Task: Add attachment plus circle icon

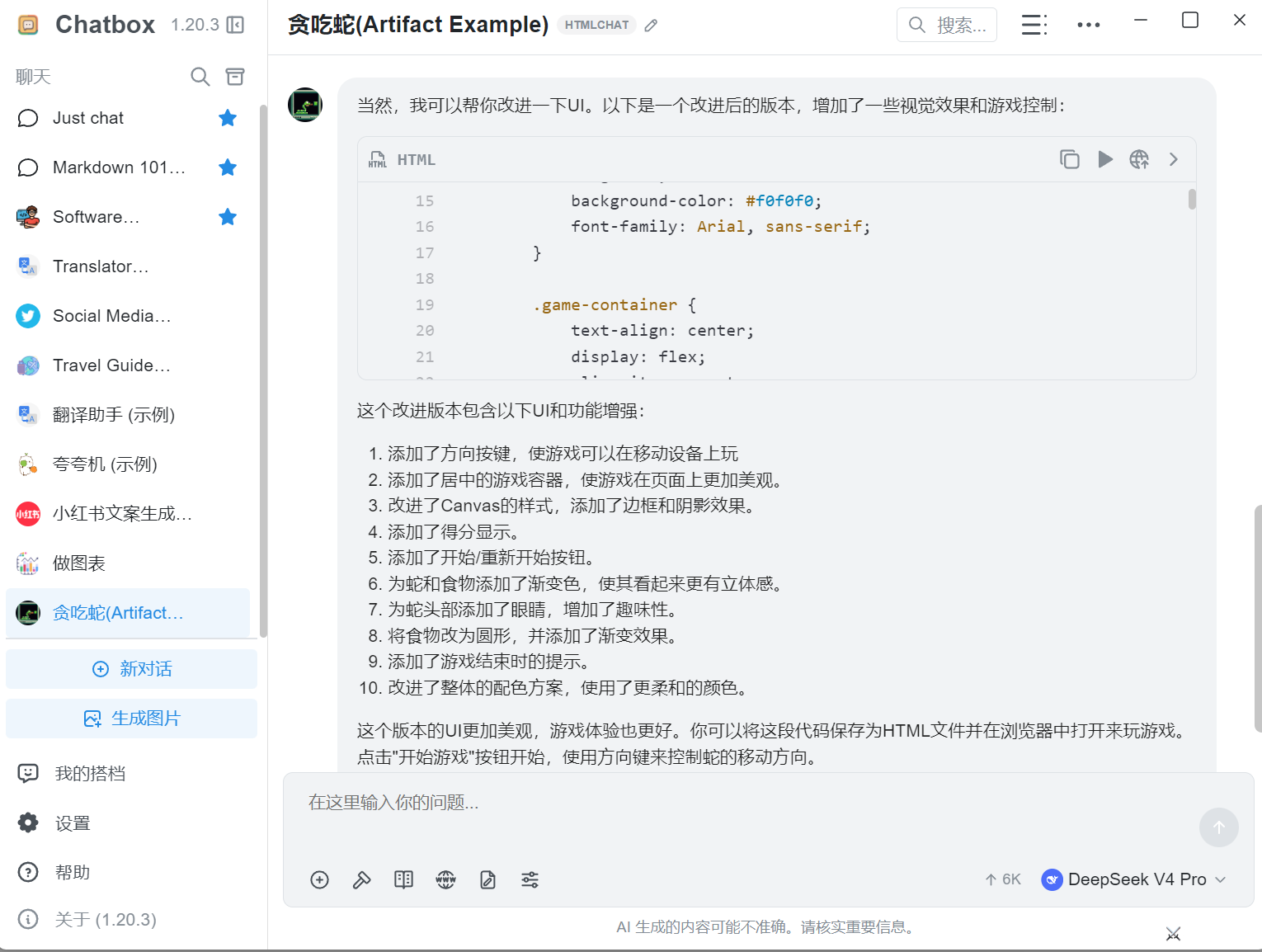Action: click(320, 880)
